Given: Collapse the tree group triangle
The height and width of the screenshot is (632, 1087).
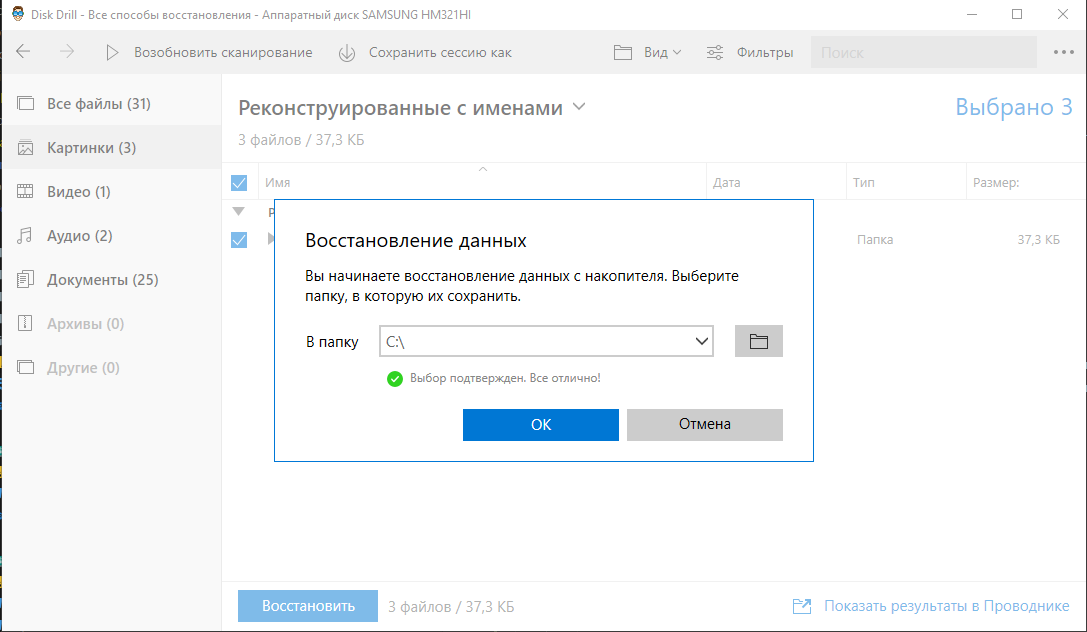Looking at the screenshot, I should [238, 211].
